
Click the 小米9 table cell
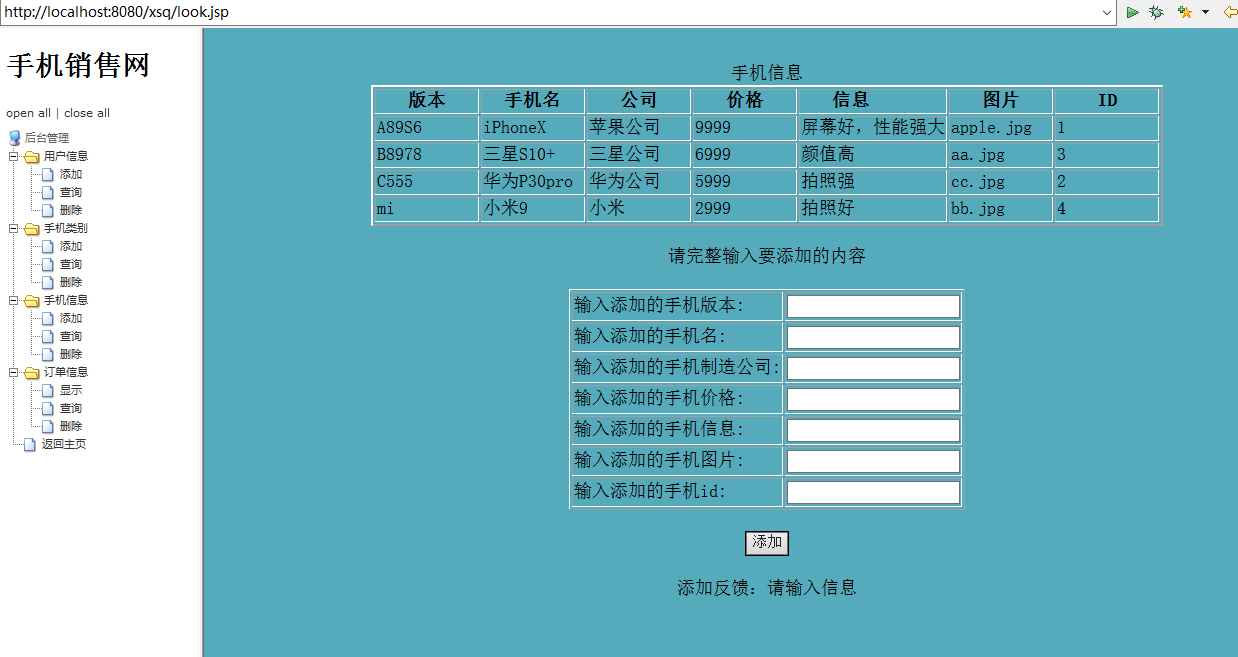pos(532,209)
